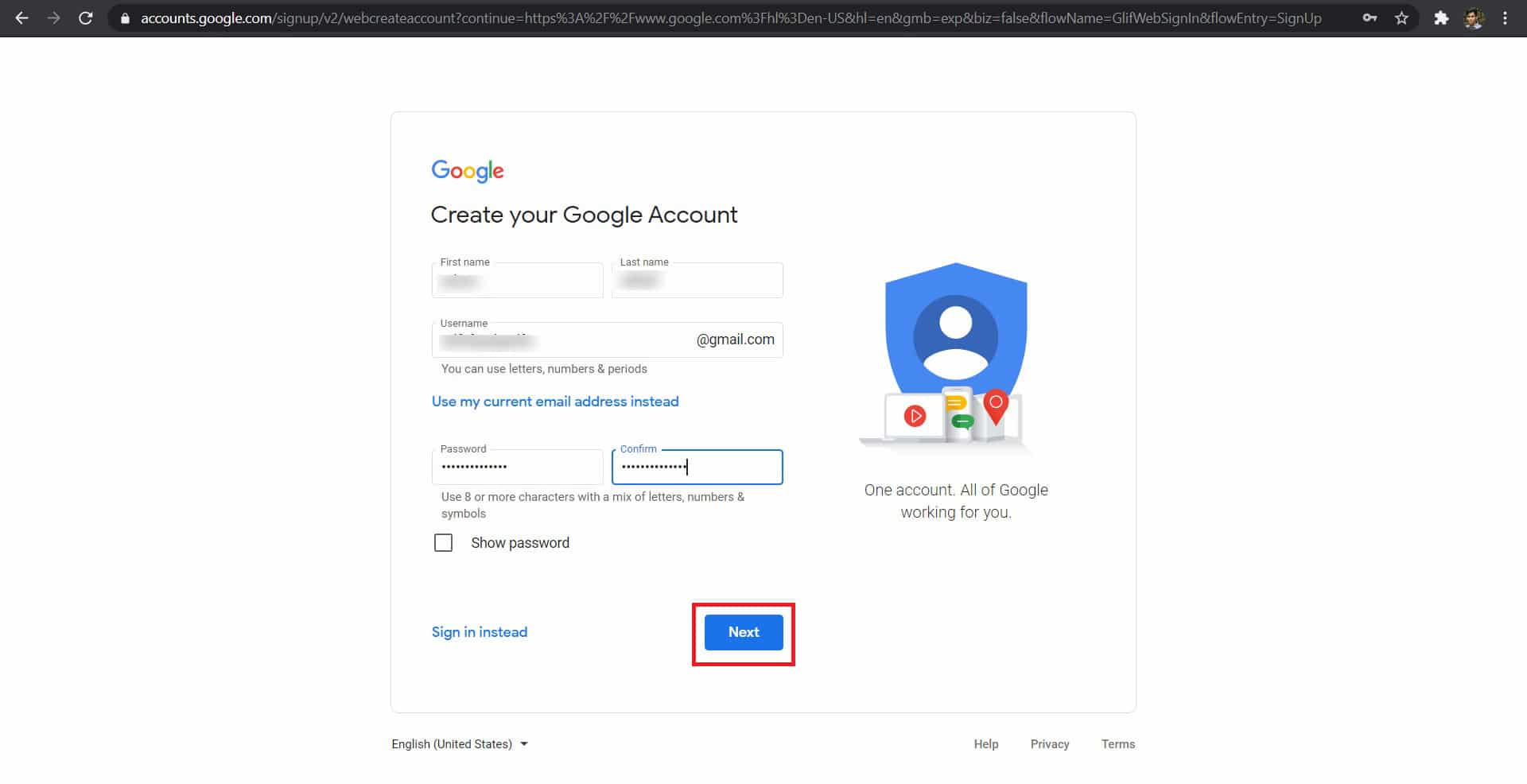Screen dimensions: 1527x784
Task: Click the browser forward arrow
Action: [x=54, y=17]
